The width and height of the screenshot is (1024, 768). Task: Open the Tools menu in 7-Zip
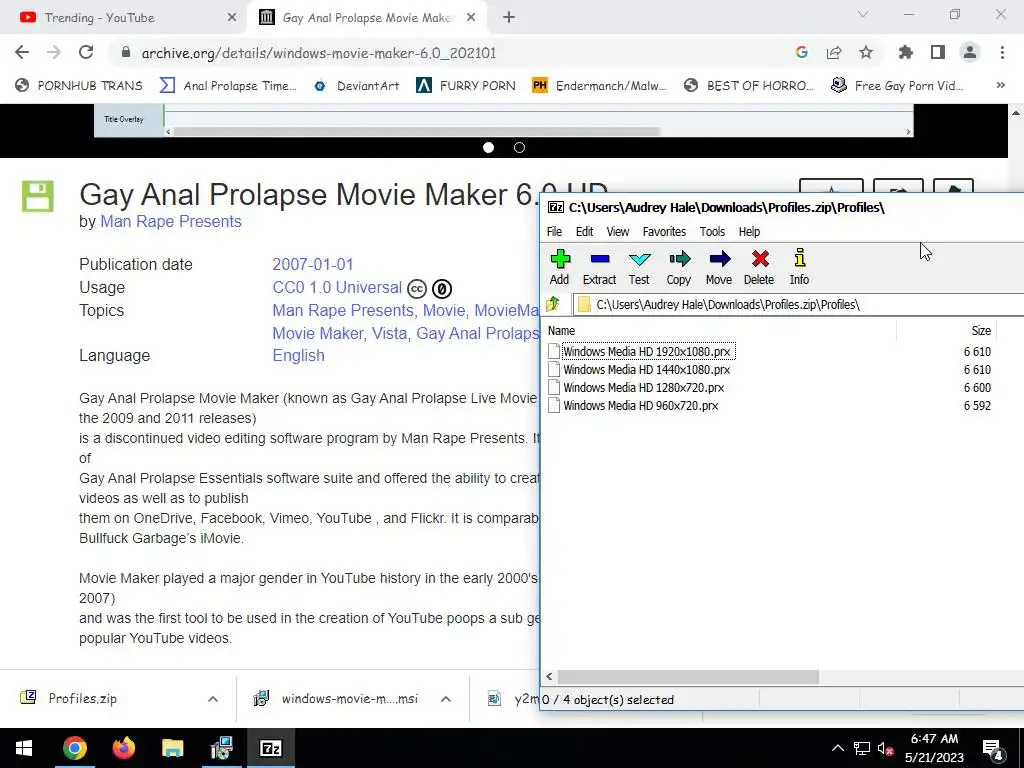click(712, 231)
